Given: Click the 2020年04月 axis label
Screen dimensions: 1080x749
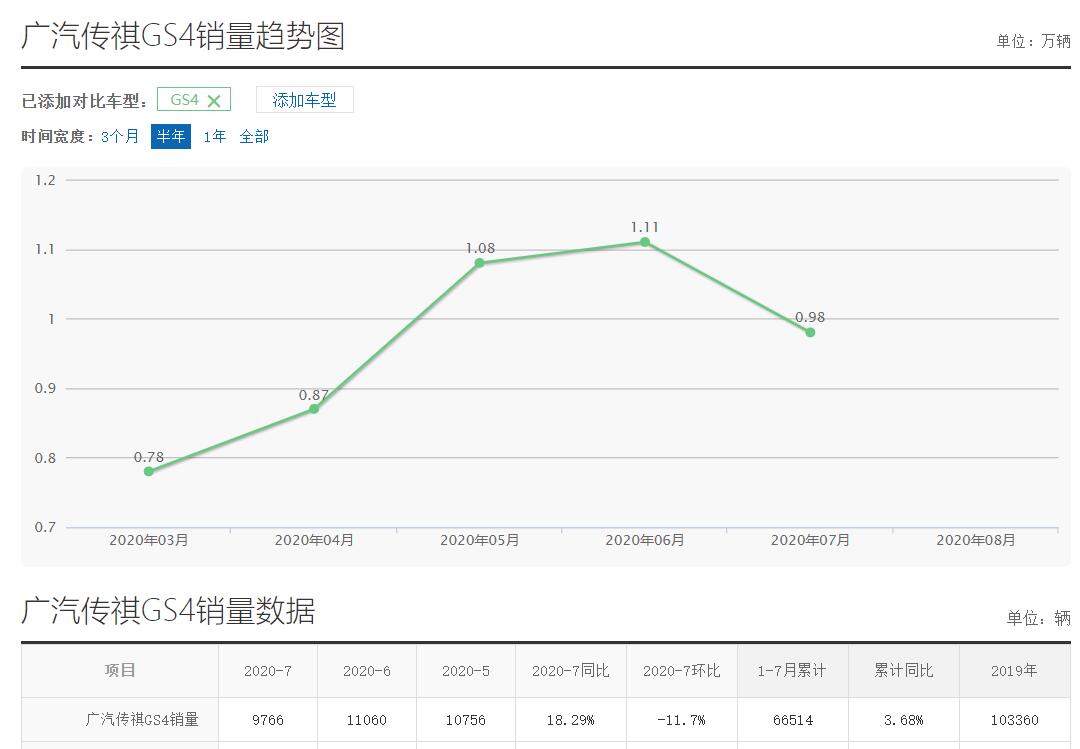Looking at the screenshot, I should pyautogui.click(x=314, y=540).
